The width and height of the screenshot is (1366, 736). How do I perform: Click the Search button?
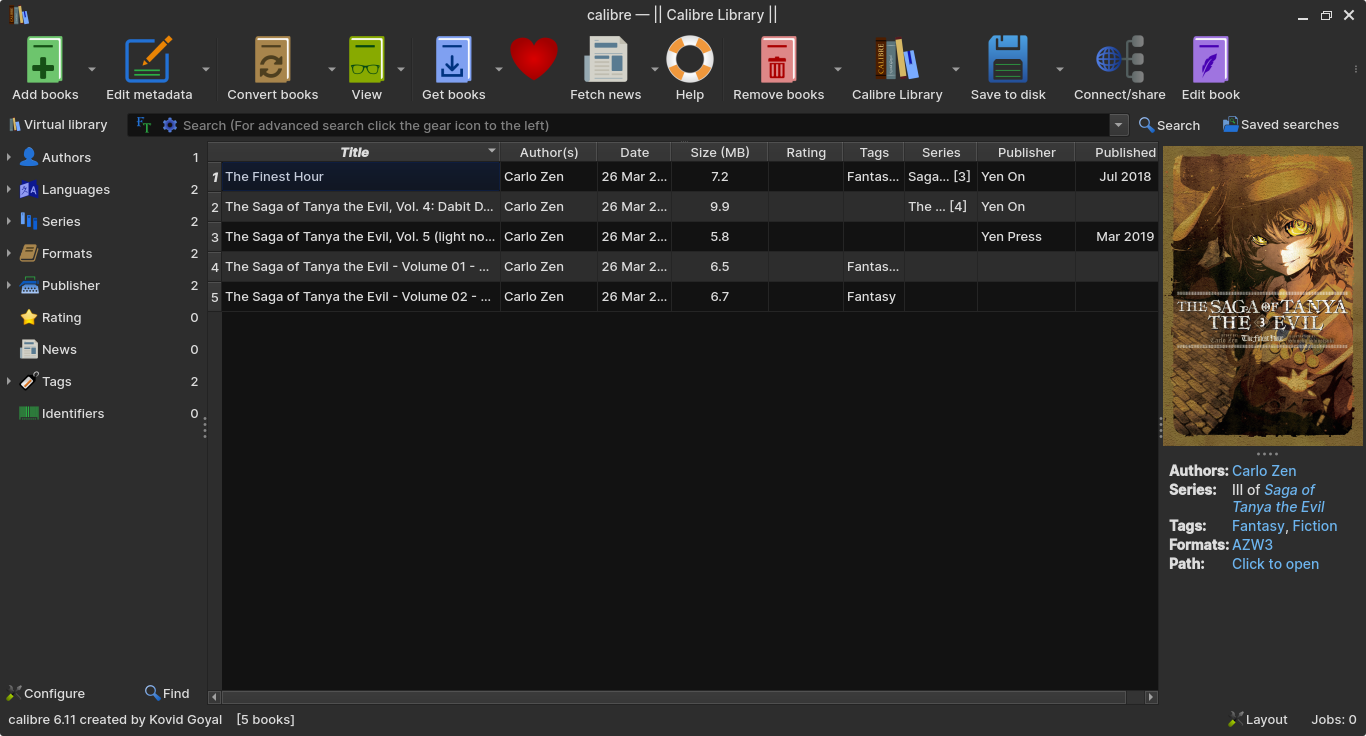tap(1169, 125)
